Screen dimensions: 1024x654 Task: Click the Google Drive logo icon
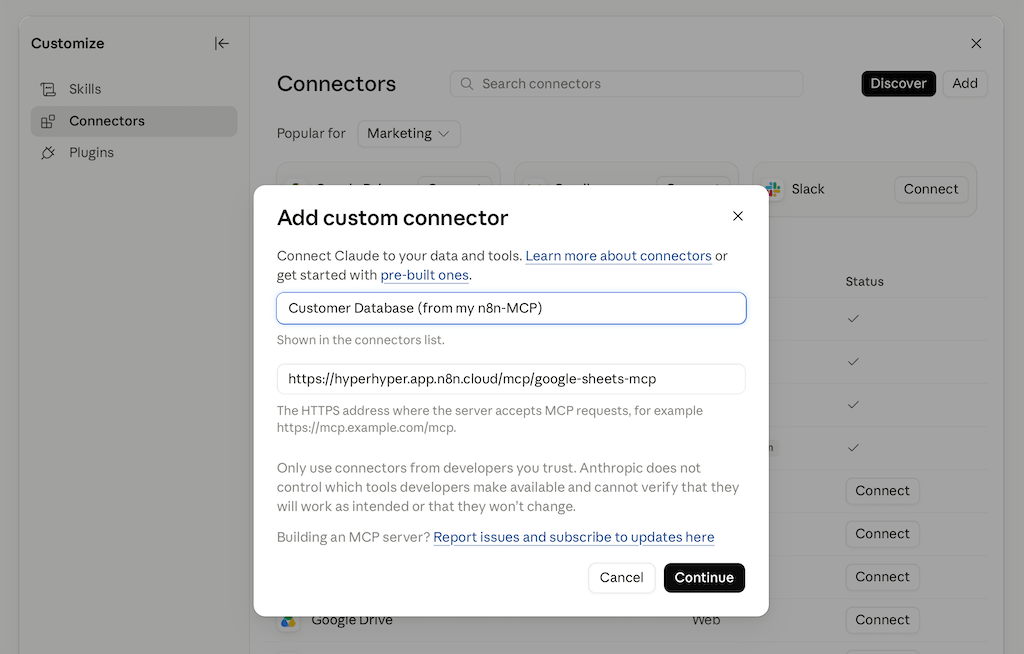288,621
